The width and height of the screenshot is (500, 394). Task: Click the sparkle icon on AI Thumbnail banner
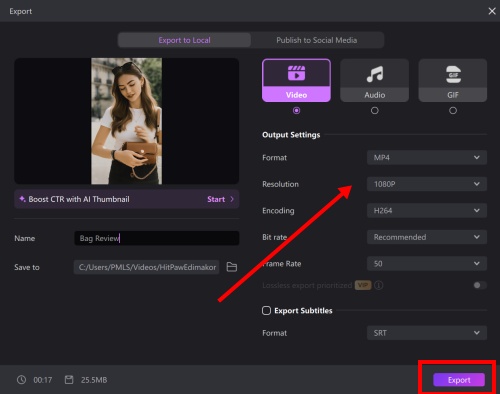(22, 199)
